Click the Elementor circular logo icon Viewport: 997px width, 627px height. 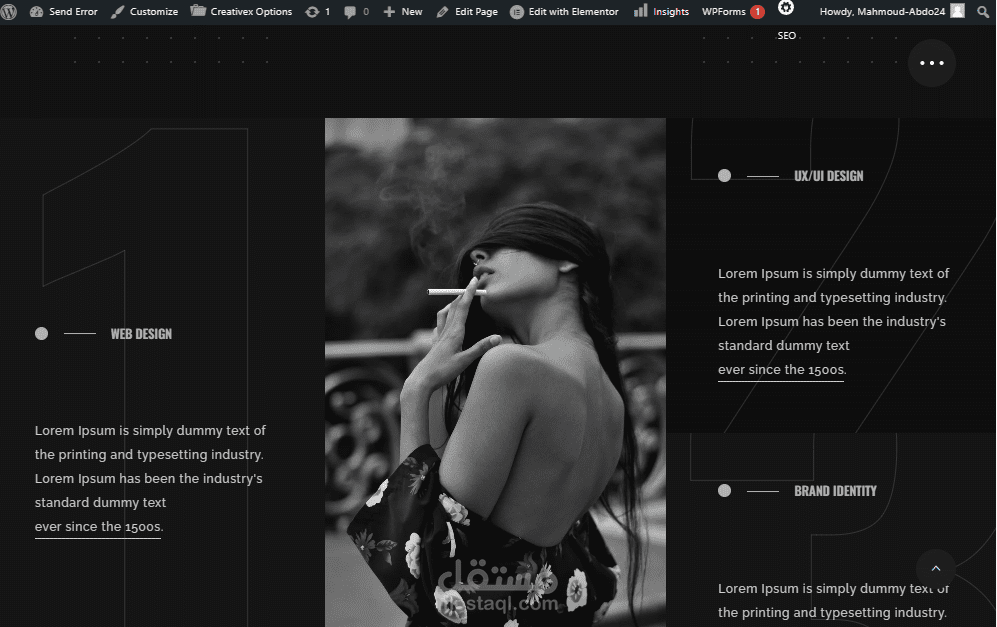click(517, 11)
